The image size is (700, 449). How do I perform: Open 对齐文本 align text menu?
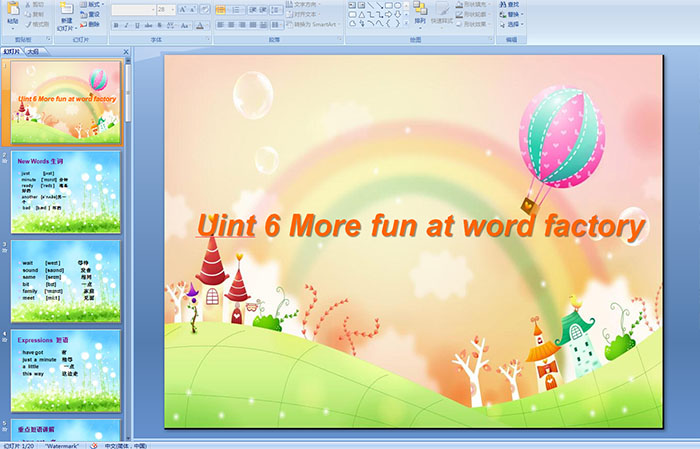304,14
